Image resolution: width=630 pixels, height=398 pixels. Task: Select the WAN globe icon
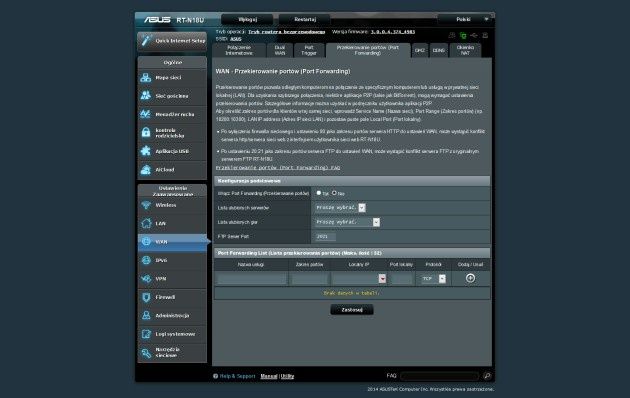pos(146,241)
